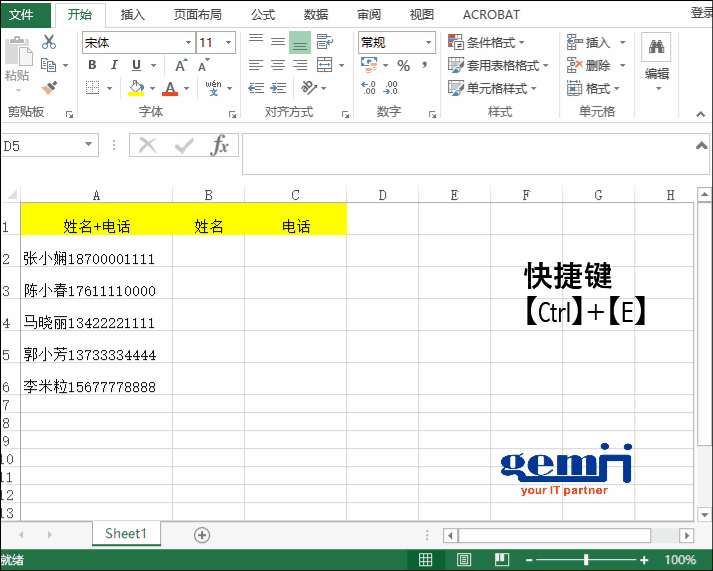Select the Format Painter brush icon
713x571 pixels.
(x=49, y=88)
